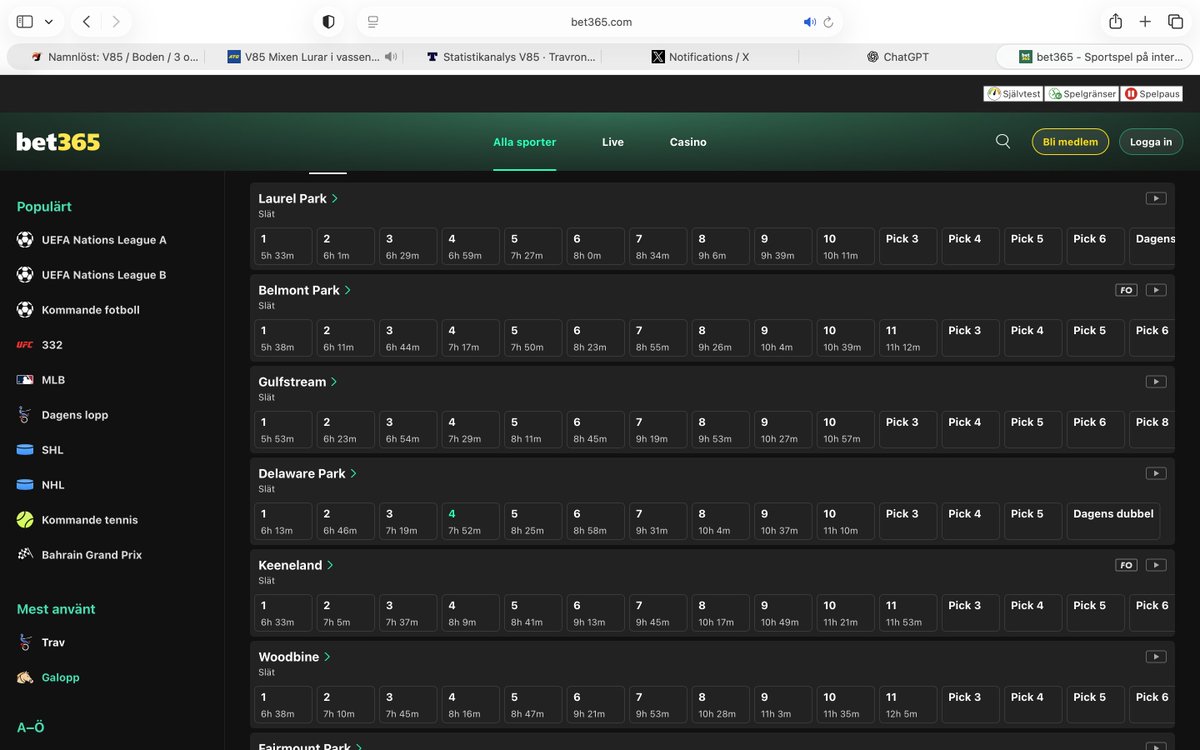The image size is (1200, 750).
Task: Click the bet365 logo
Action: 58,142
